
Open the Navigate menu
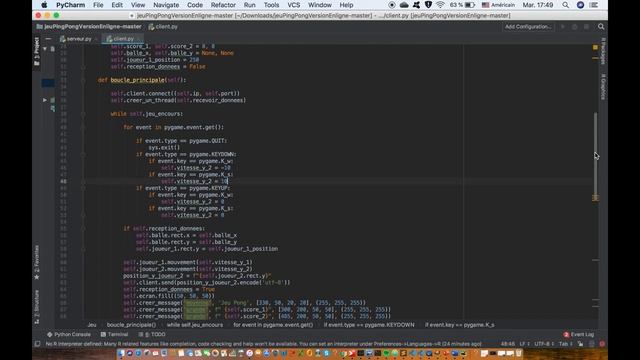point(166,5)
